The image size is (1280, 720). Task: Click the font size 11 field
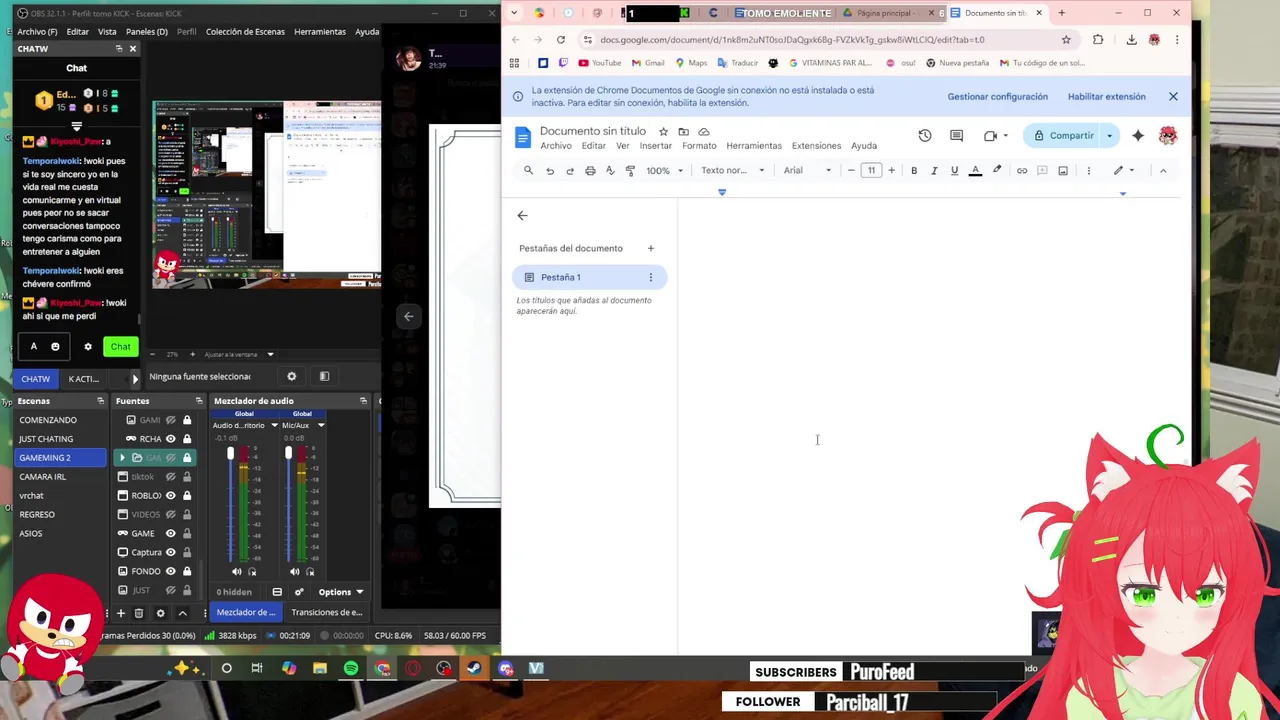[x=871, y=171]
